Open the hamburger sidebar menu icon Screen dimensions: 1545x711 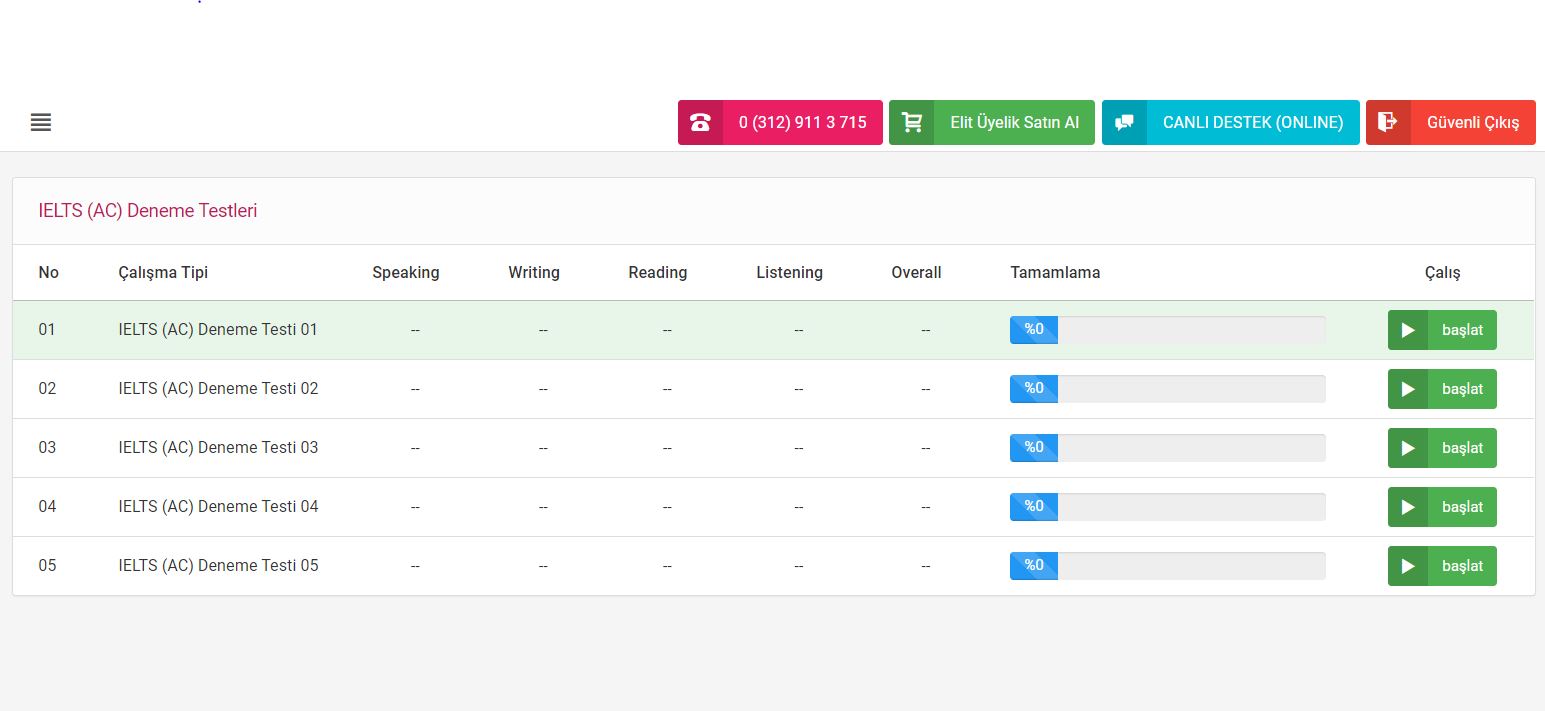point(41,123)
